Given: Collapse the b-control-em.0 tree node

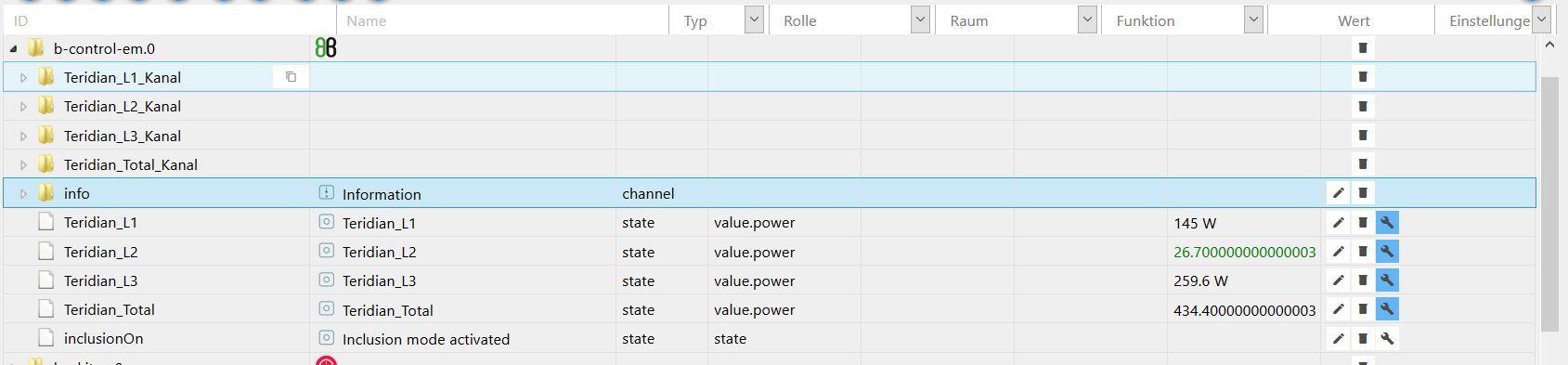Looking at the screenshot, I should coord(13,48).
